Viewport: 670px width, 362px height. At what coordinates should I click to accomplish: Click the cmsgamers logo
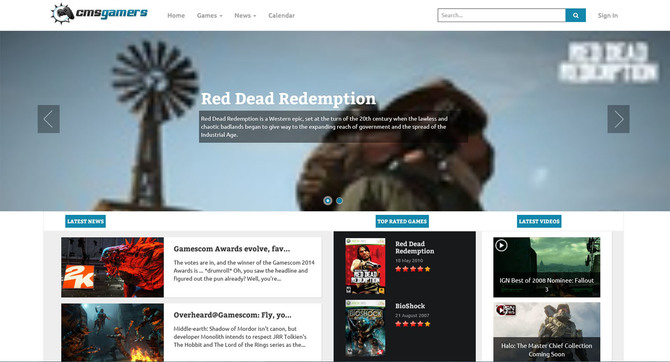point(99,14)
